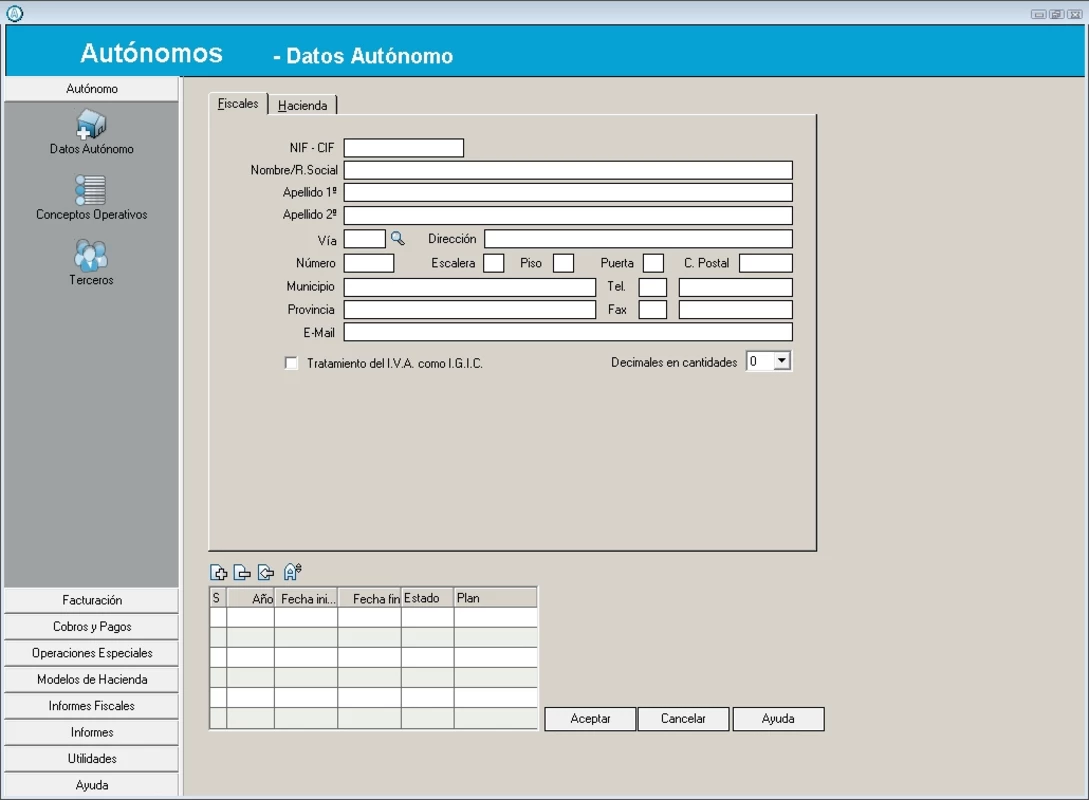Focus the Piso input field

[563, 263]
